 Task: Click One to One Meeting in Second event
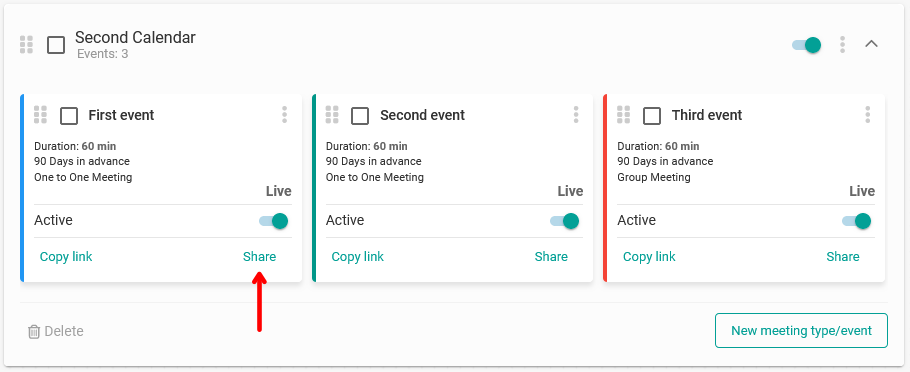374,177
